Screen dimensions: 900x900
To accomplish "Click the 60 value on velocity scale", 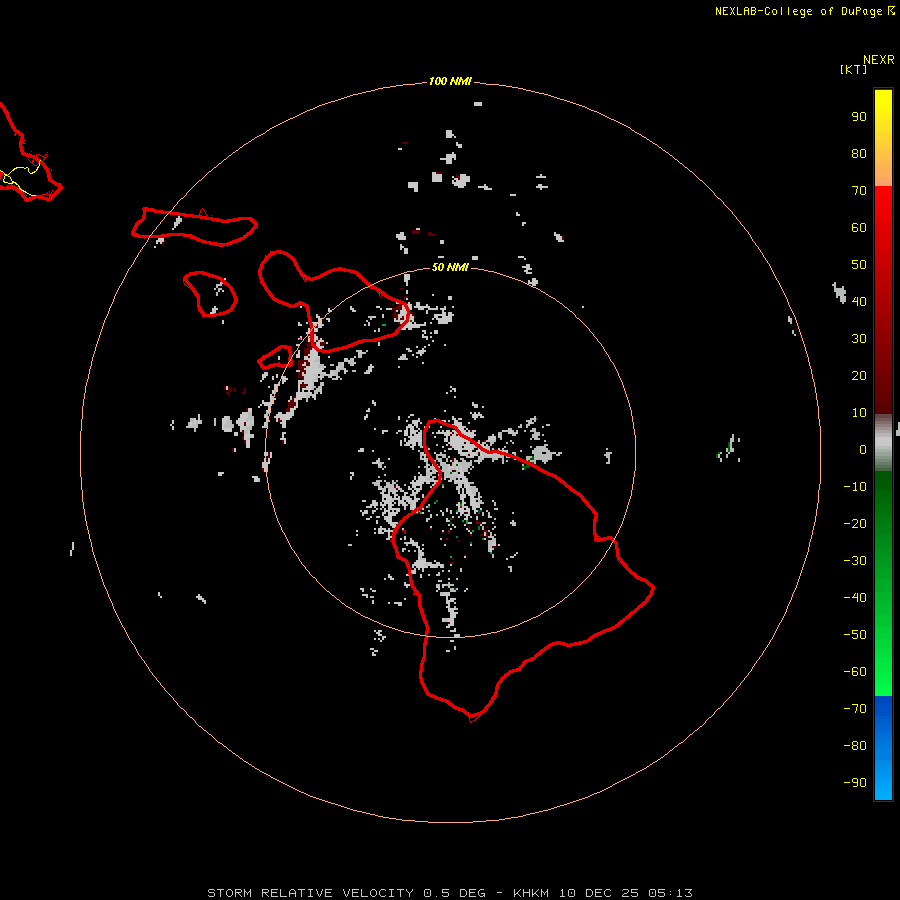I will [x=859, y=227].
